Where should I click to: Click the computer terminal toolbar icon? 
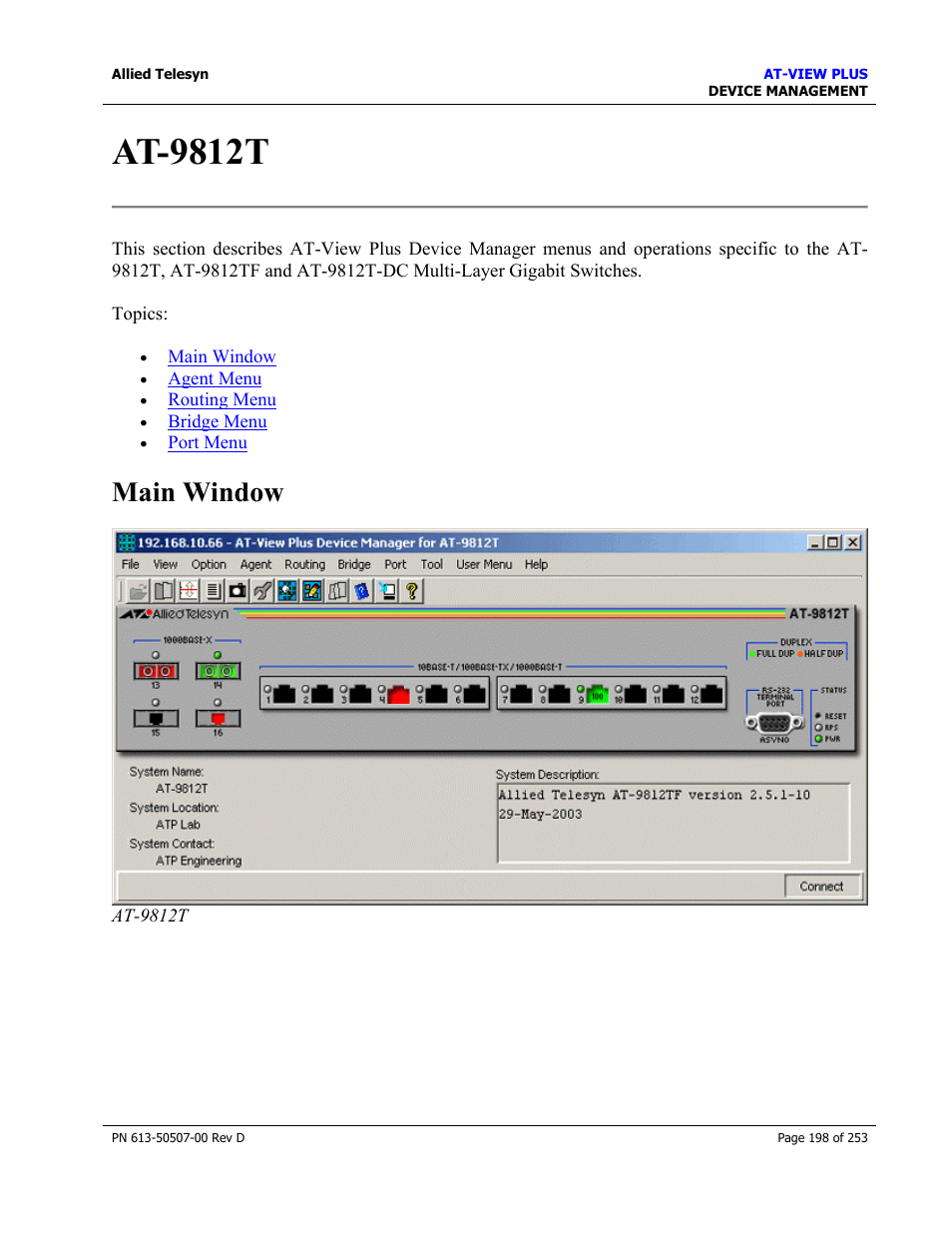click(x=387, y=591)
